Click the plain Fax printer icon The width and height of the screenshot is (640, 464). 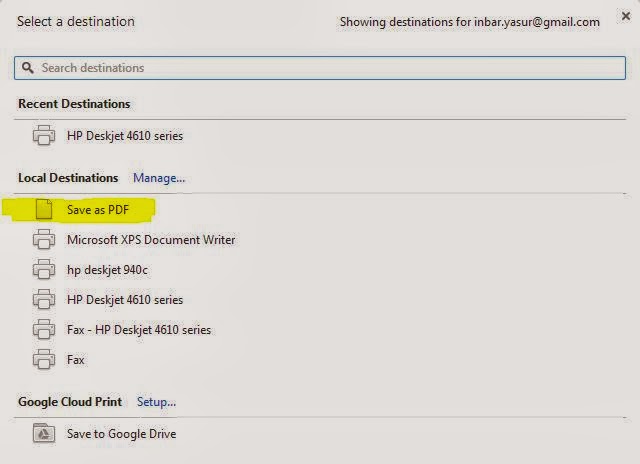(44, 360)
